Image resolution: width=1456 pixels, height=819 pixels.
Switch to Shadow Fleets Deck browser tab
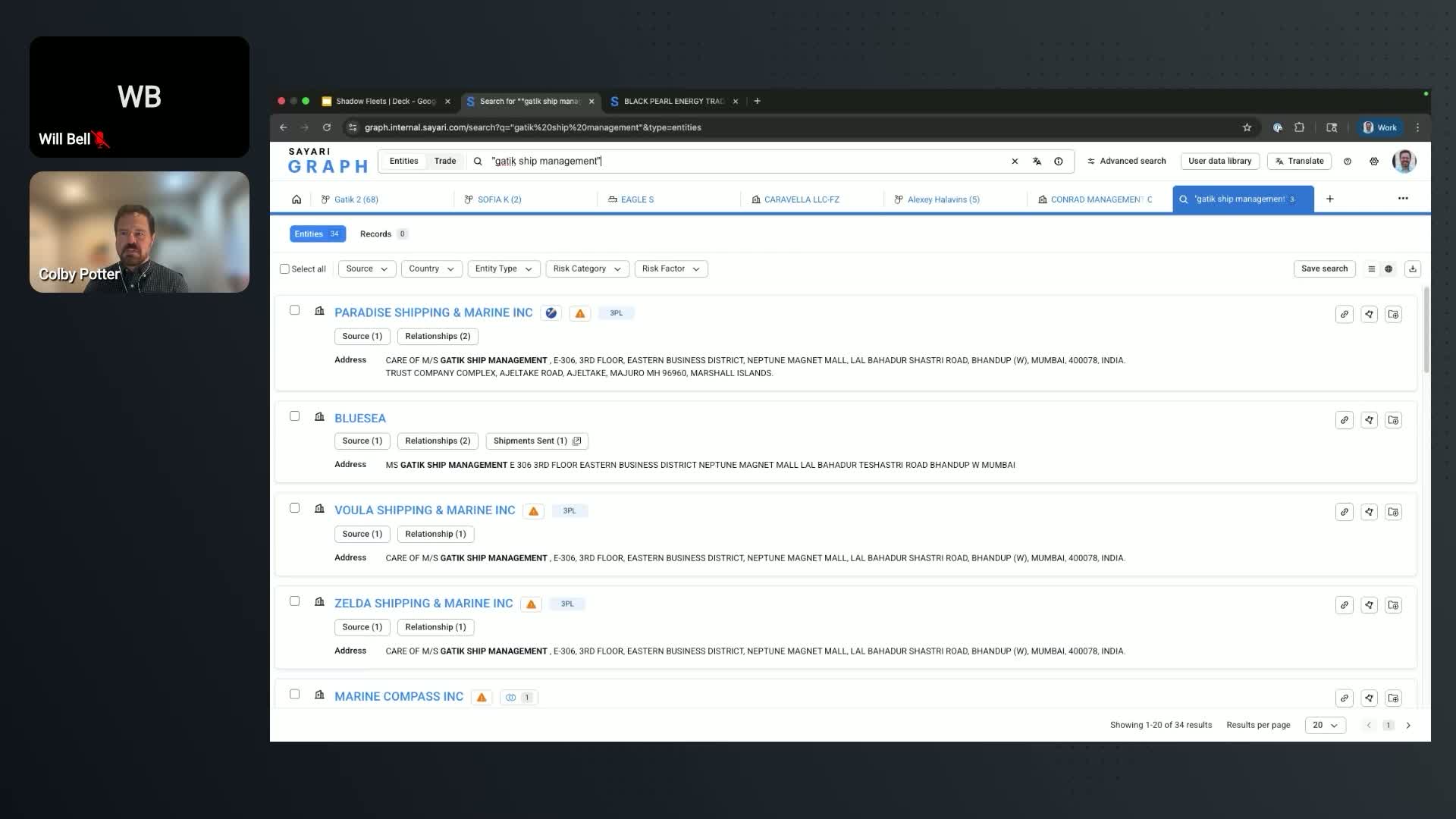tap(386, 102)
